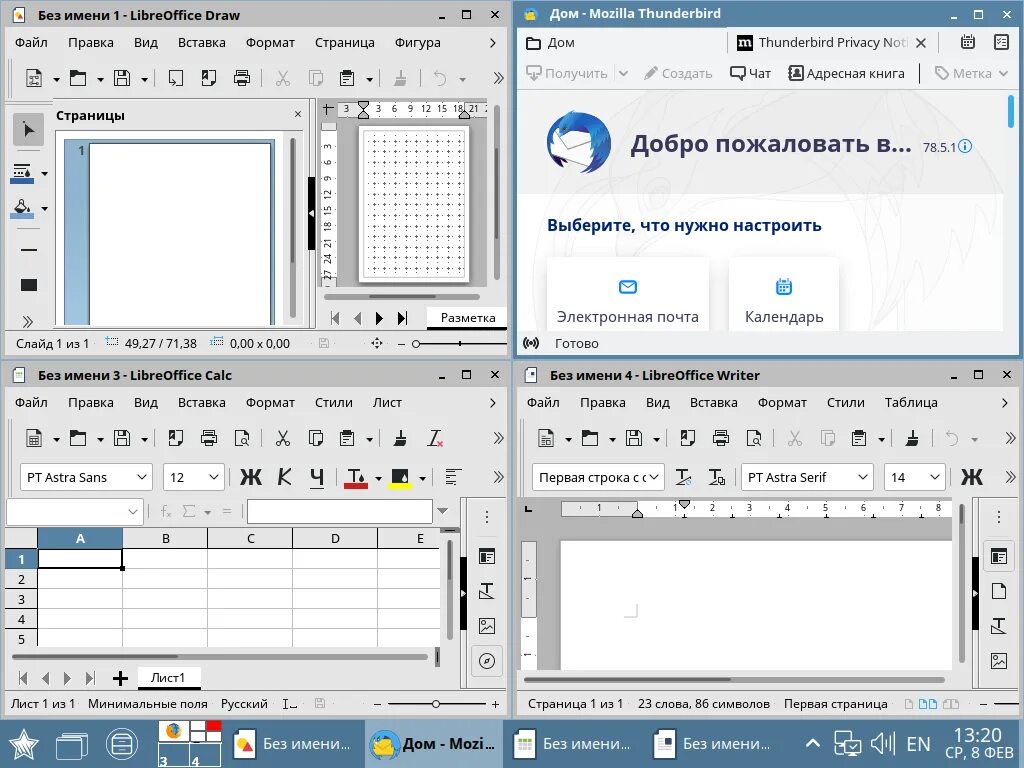This screenshot has height=768, width=1024.
Task: Click the Draw fill color bucket tool
Action: [22, 208]
